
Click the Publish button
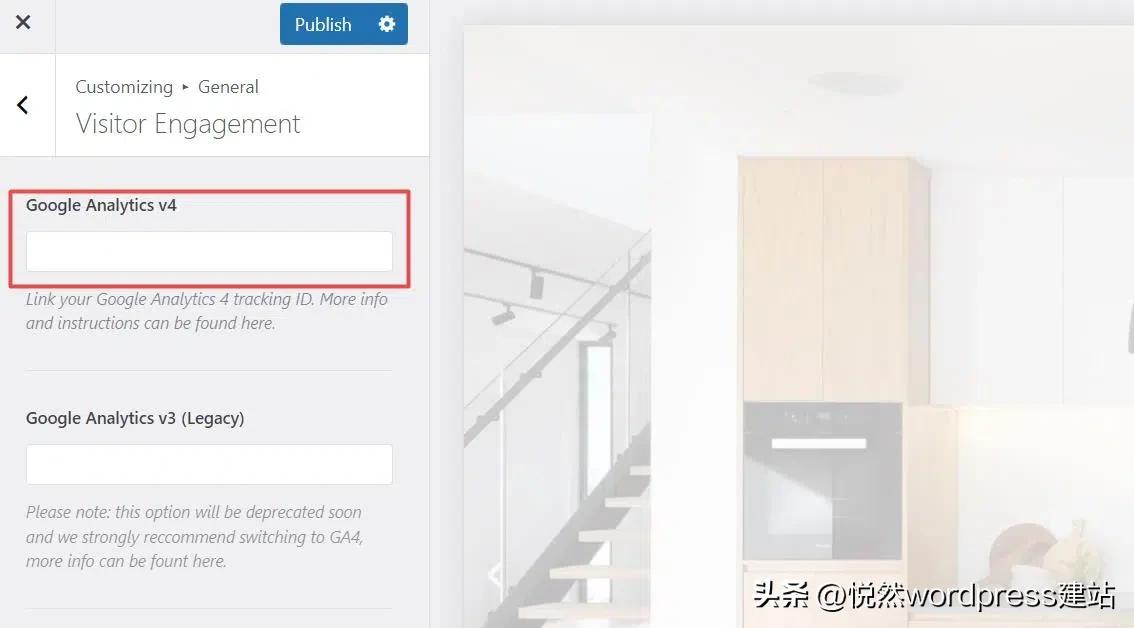coord(323,24)
